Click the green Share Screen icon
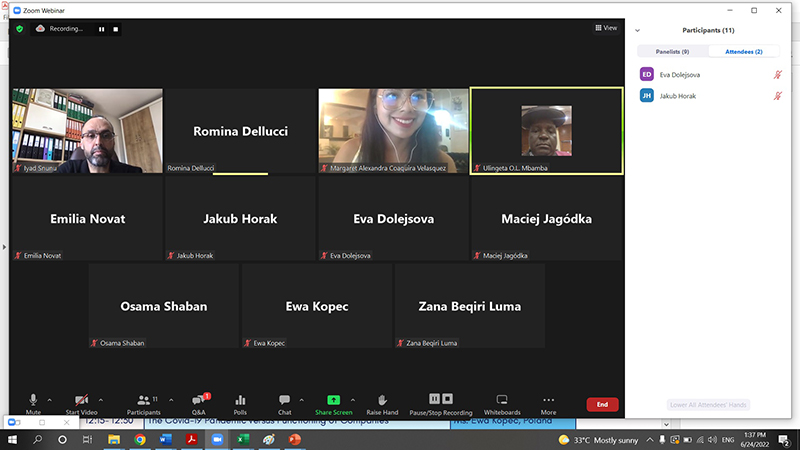This screenshot has width=800, height=450. 333,400
